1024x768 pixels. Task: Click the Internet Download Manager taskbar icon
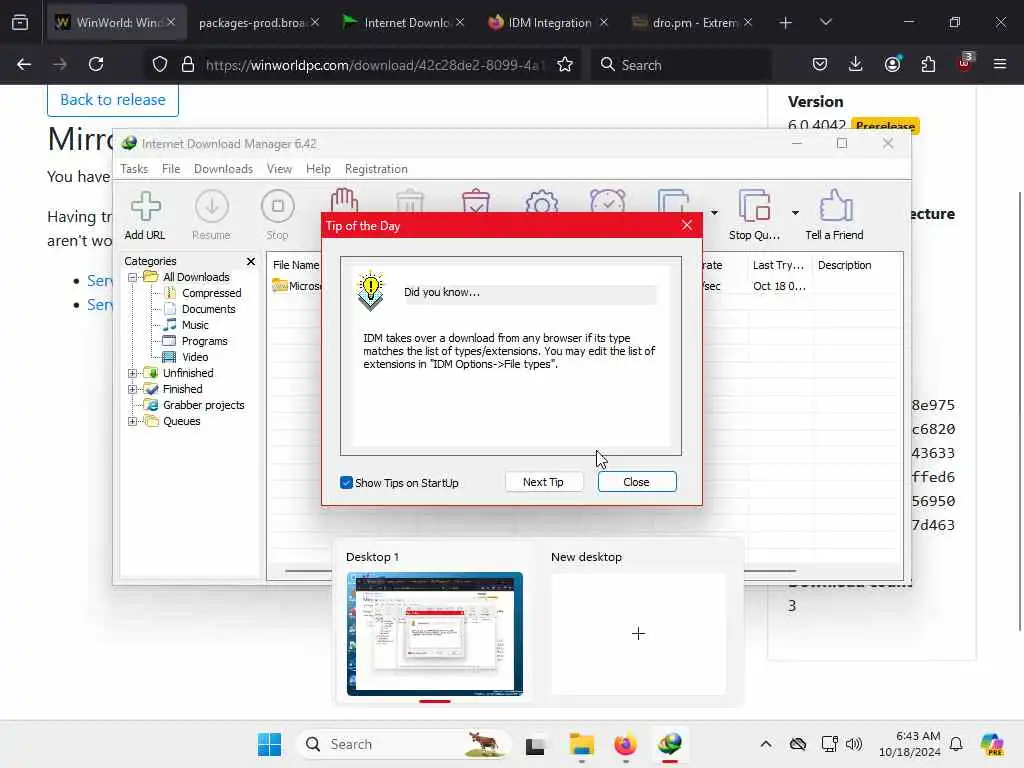click(670, 744)
